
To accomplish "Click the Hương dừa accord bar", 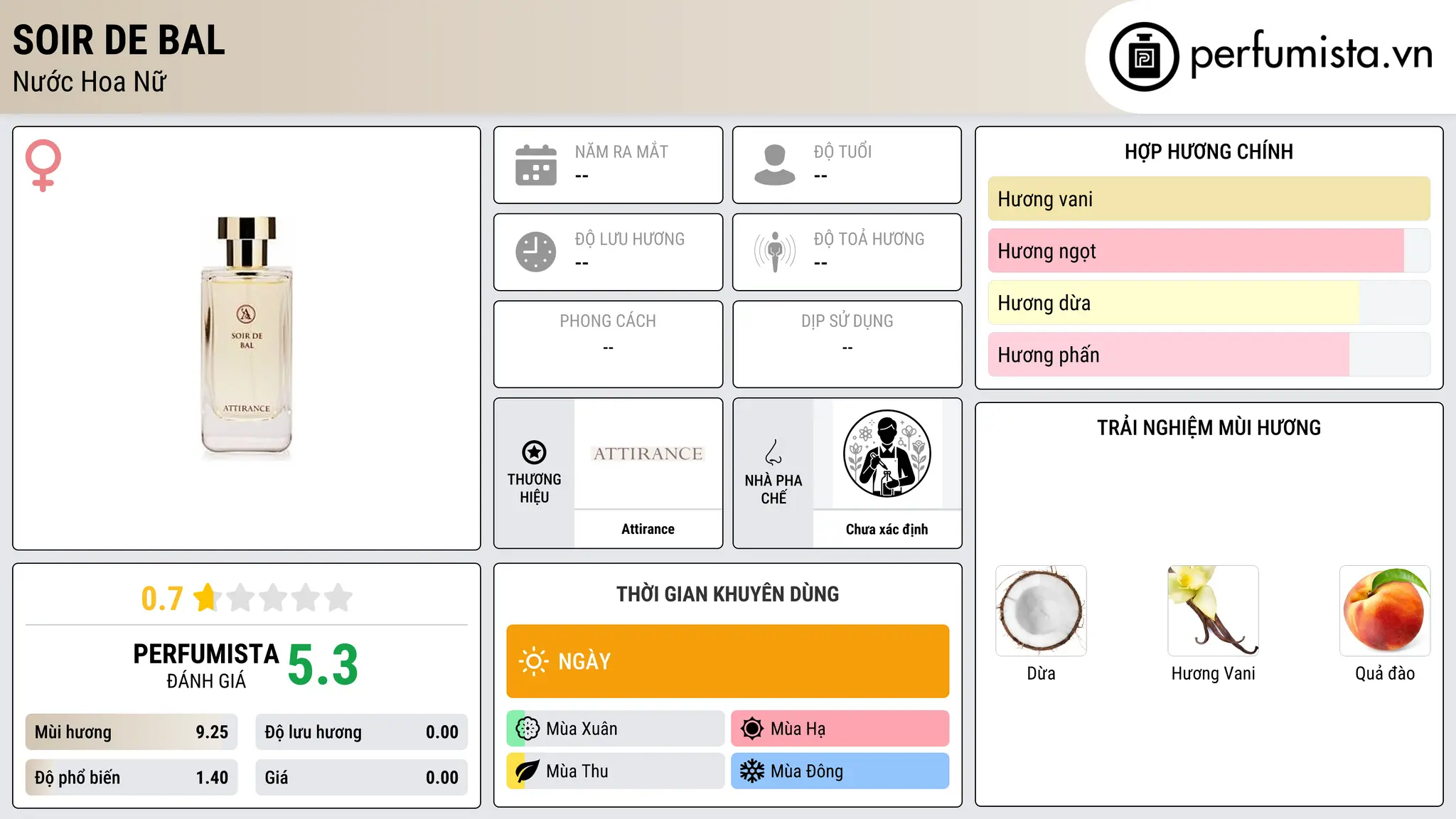I will click(1209, 303).
